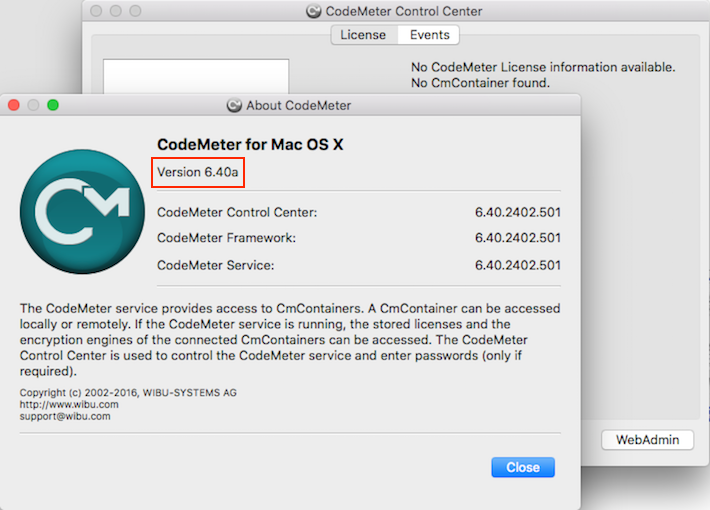Click the CodeMeter Service: label
This screenshot has width=710, height=510.
pyautogui.click(x=216, y=265)
